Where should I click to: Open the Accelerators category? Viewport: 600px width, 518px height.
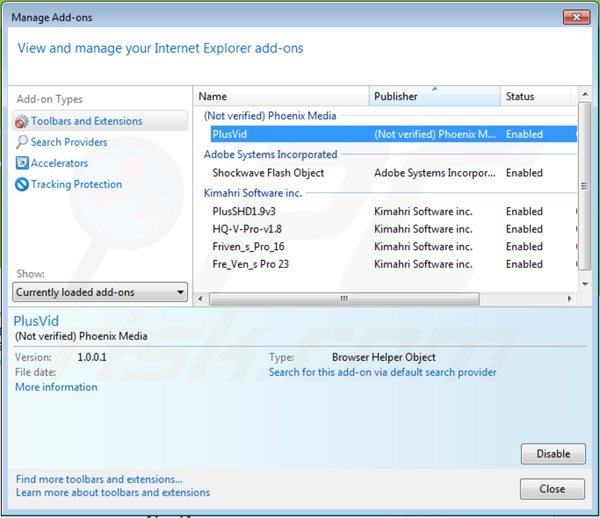59,163
